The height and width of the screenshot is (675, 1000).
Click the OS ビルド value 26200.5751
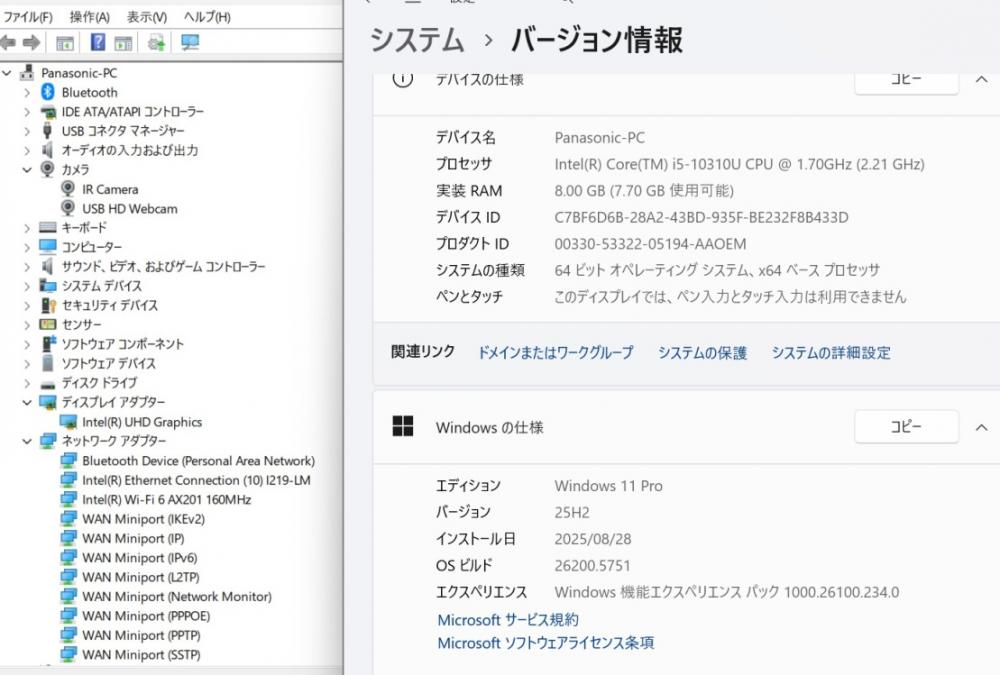point(592,565)
